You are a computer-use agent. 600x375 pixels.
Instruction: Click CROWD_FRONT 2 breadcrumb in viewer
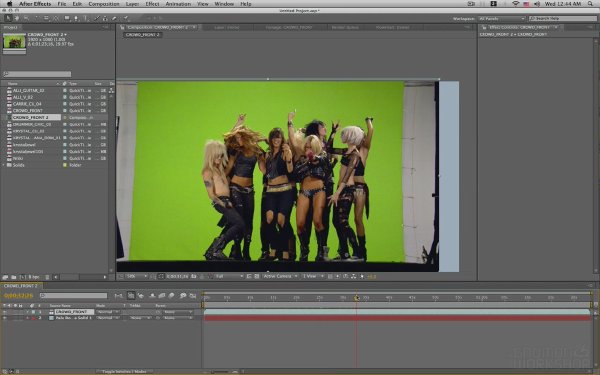click(x=142, y=35)
